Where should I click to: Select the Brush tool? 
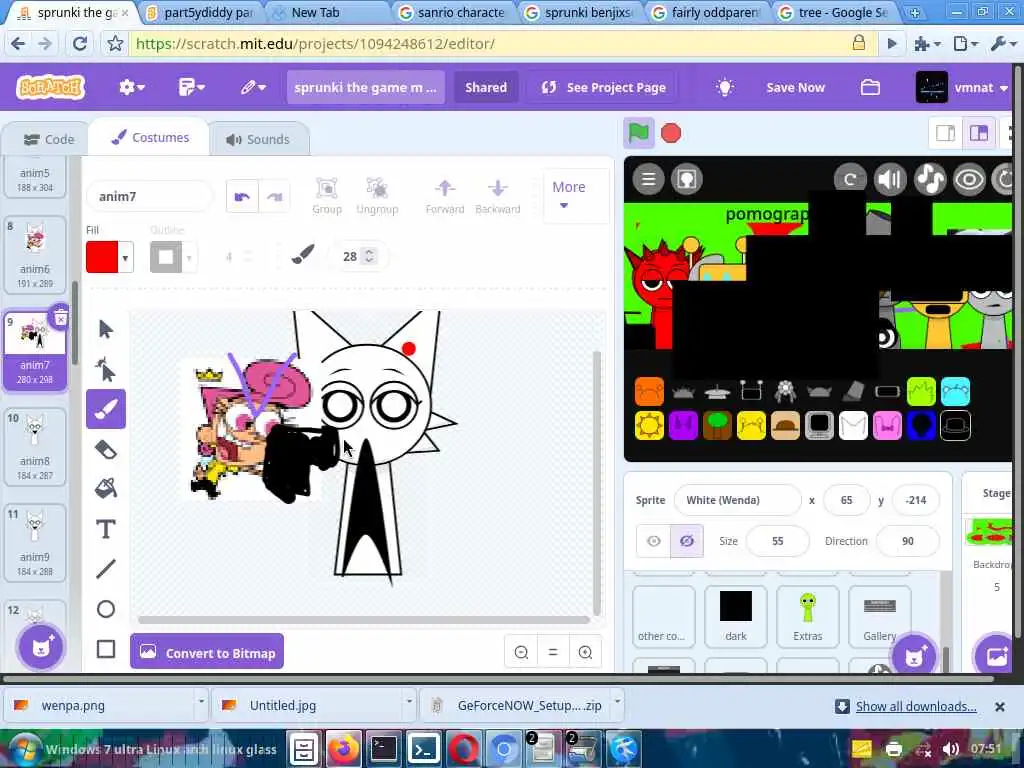106,409
